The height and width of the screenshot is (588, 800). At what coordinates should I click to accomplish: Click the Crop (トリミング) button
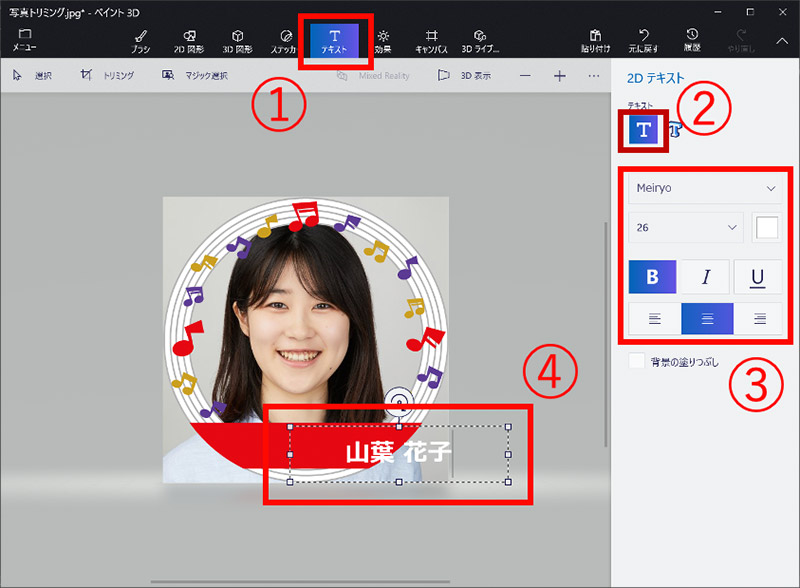[x=107, y=76]
